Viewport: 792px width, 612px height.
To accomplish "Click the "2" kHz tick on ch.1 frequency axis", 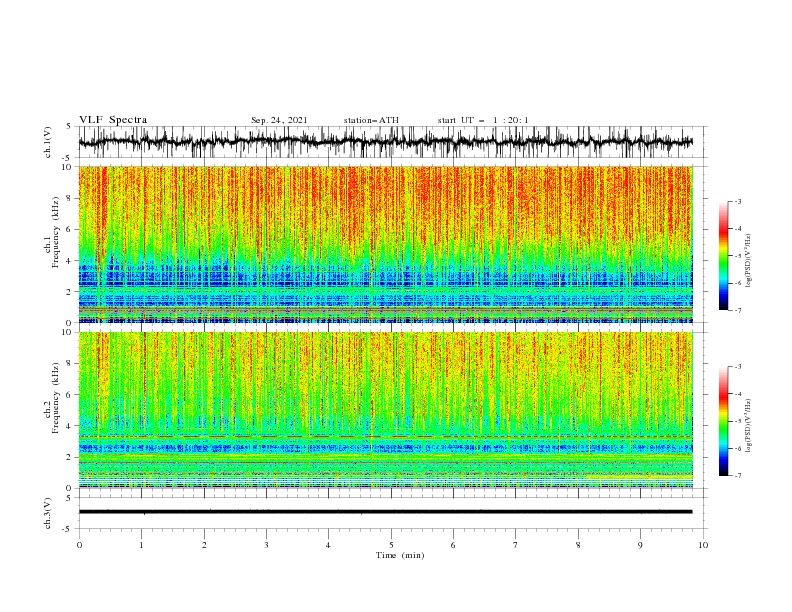I will click(70, 292).
